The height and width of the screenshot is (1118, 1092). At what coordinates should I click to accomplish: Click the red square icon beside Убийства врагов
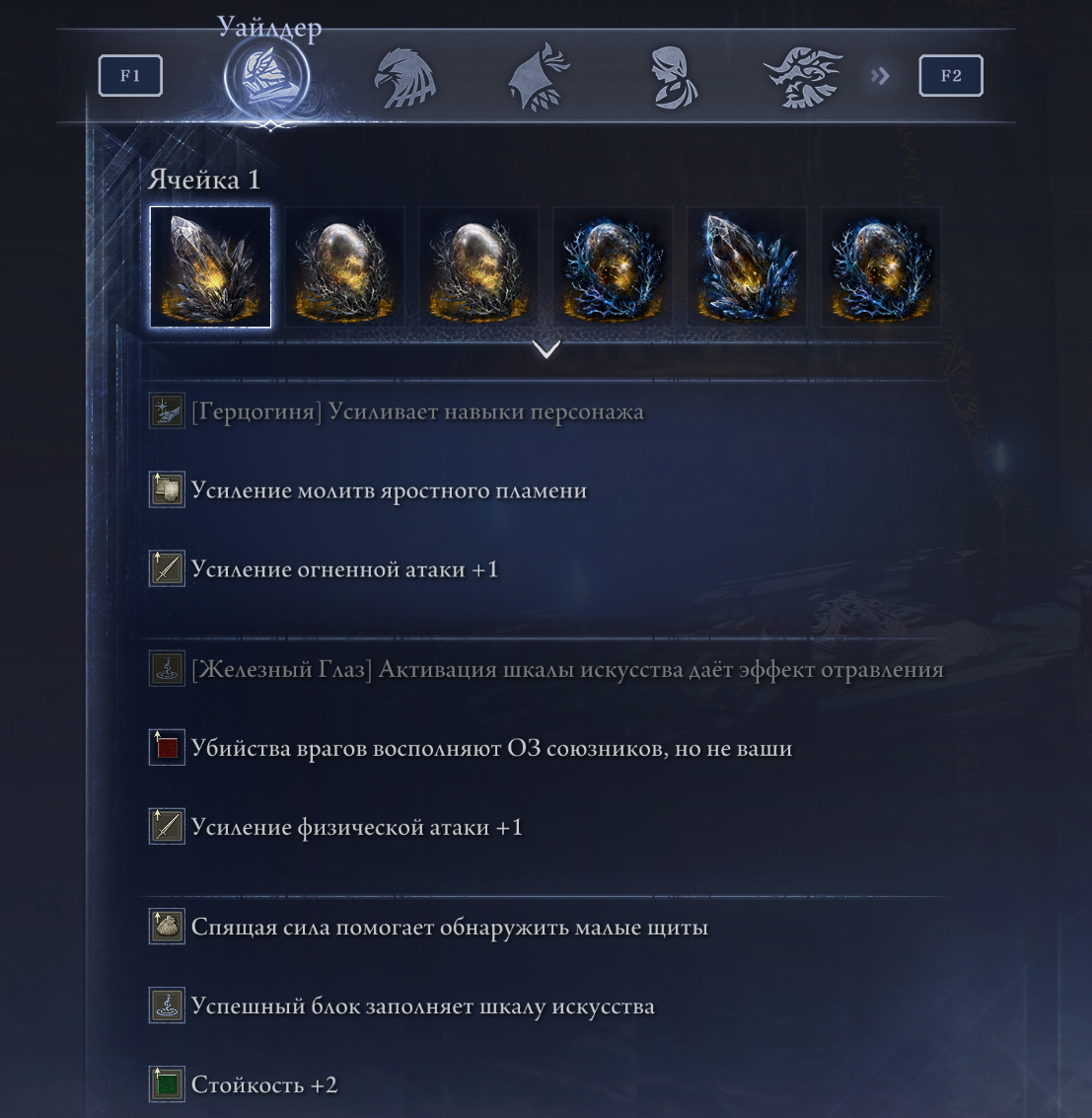pos(167,747)
